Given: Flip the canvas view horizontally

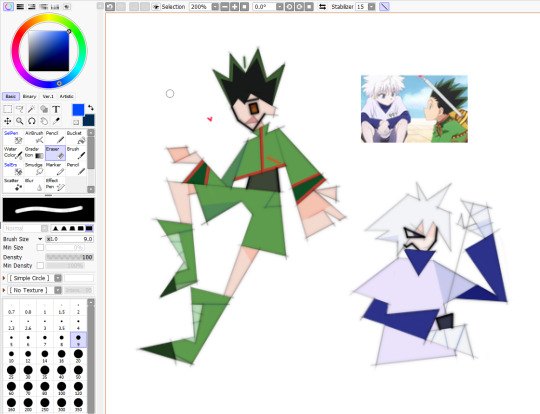Looking at the screenshot, I should [x=322, y=7].
